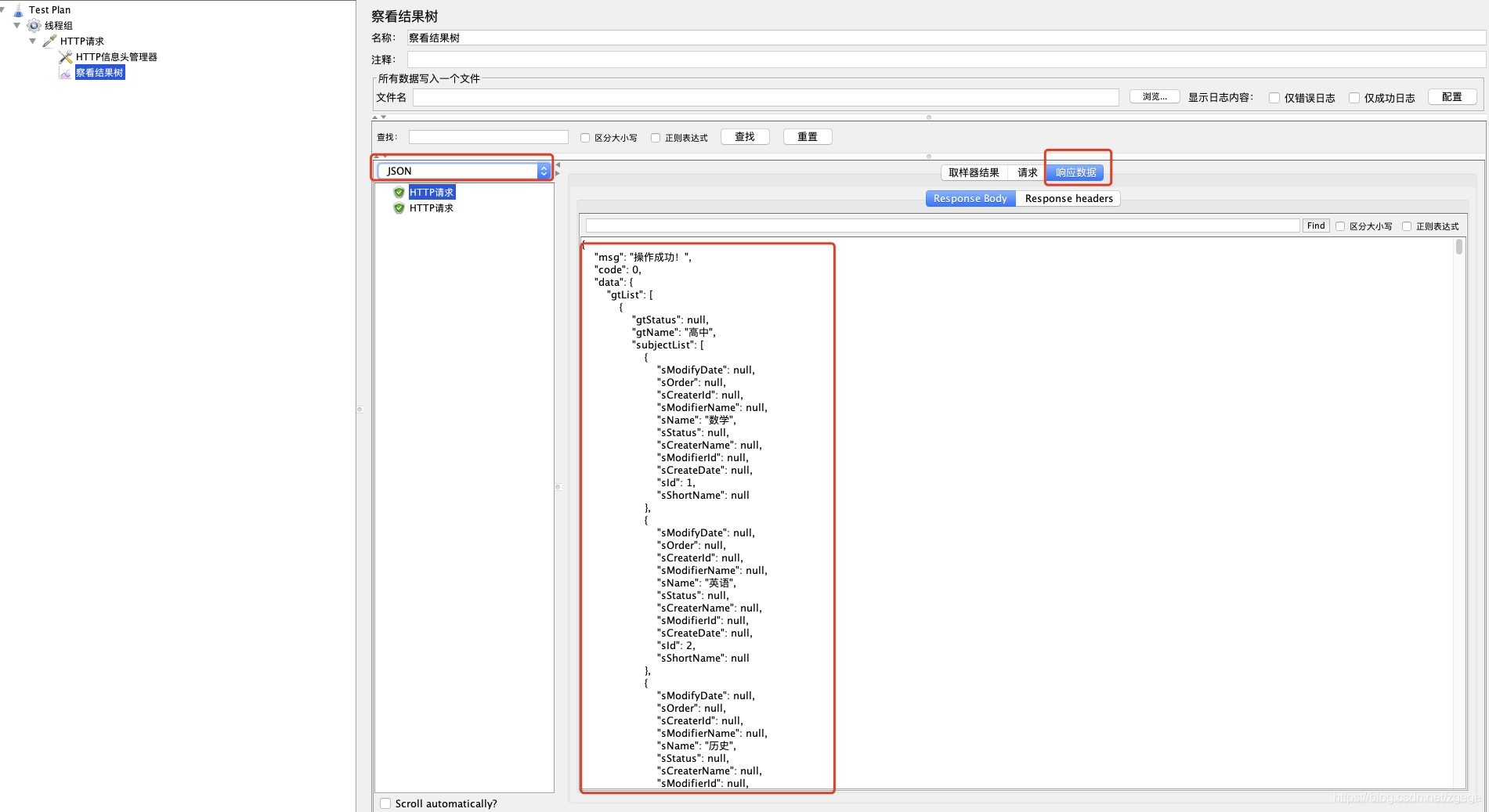This screenshot has width=1489, height=812.
Task: Select HTTP请求 sampler in the test plan tree
Action: tap(81, 42)
